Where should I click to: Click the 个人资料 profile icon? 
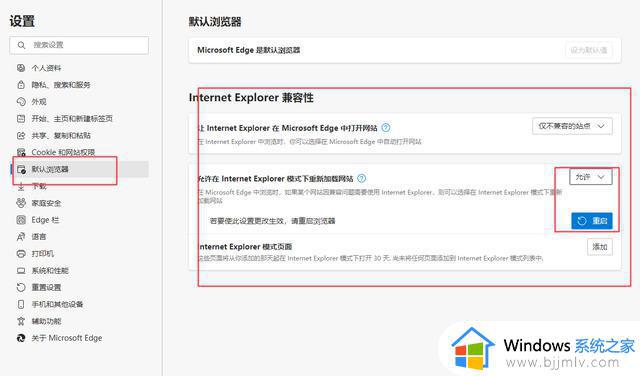[21, 68]
